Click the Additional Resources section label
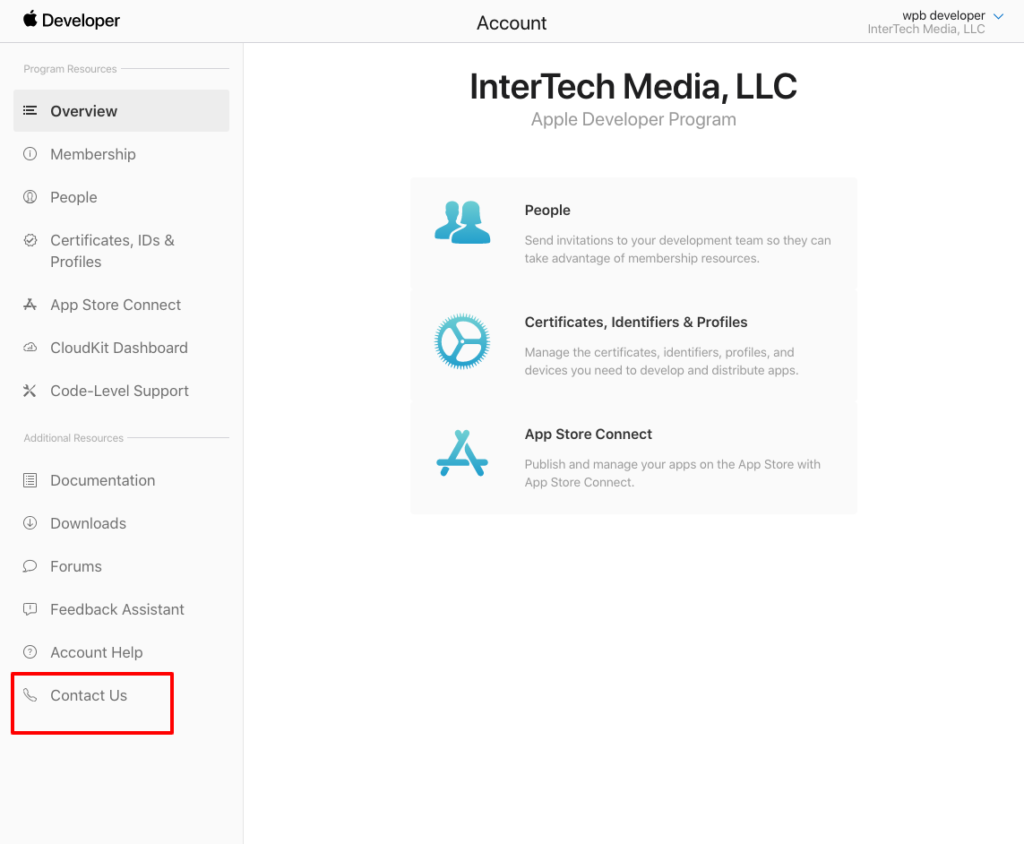Viewport: 1024px width, 844px height. [73, 438]
